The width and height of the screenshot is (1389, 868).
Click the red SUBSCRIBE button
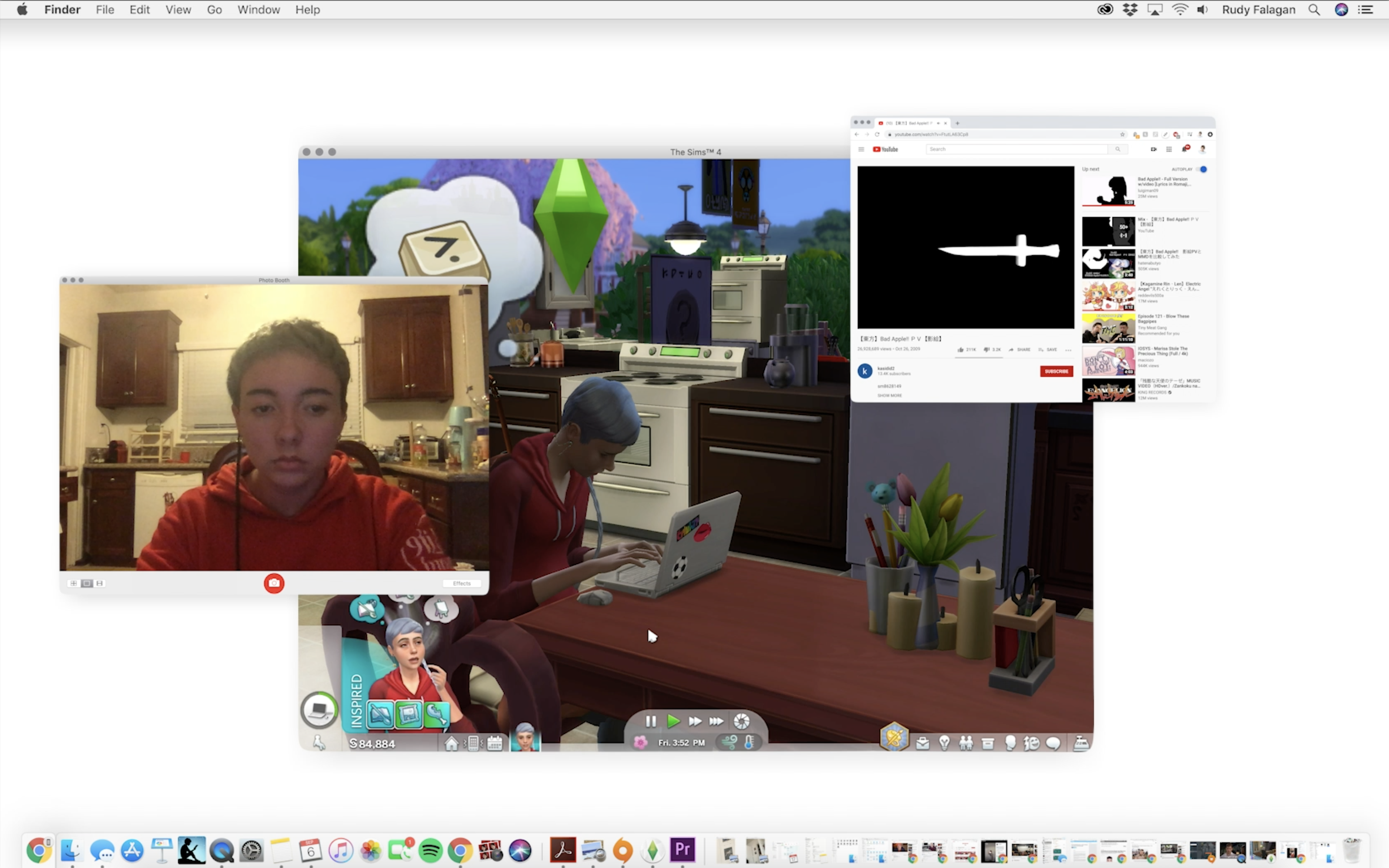[x=1056, y=371]
